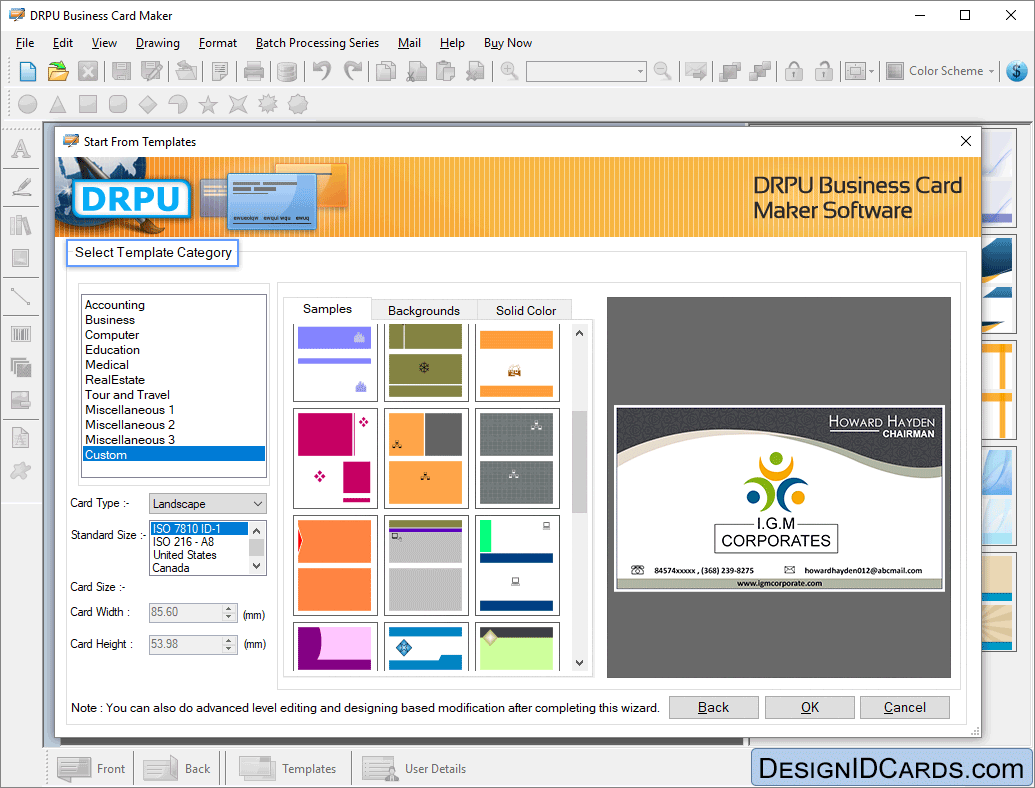1035x788 pixels.
Task: Choose the olive green sample template
Action: tap(426, 360)
